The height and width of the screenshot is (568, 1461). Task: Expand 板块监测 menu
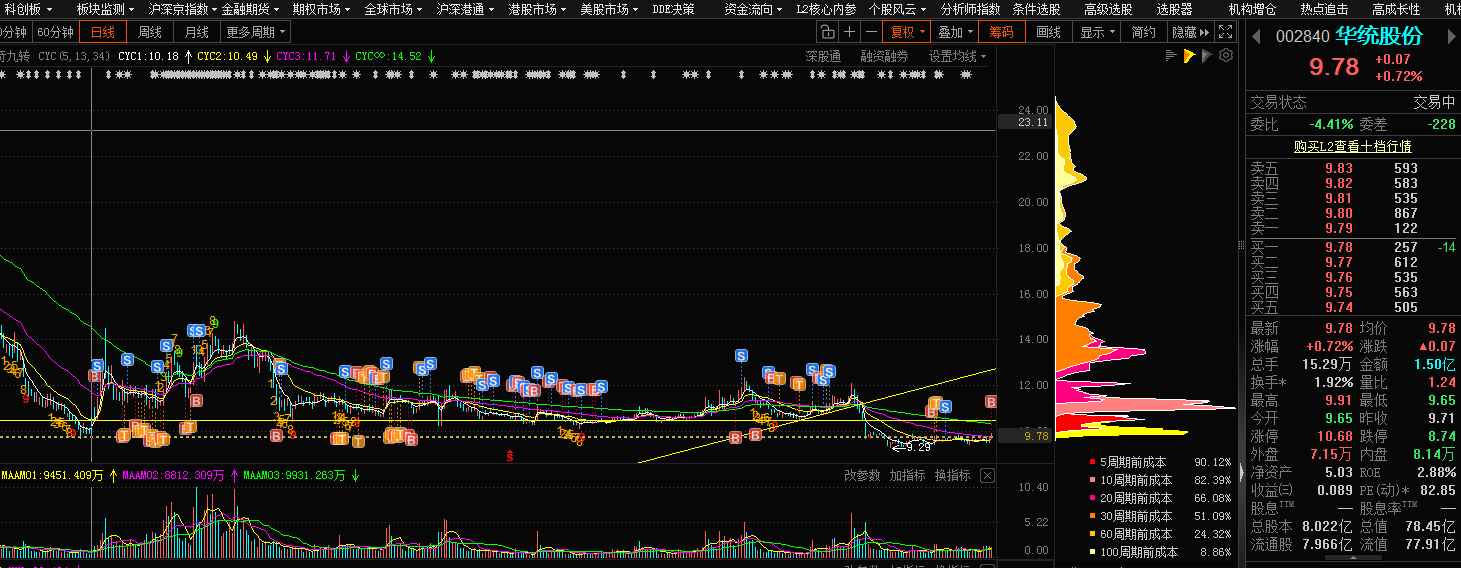tap(105, 9)
